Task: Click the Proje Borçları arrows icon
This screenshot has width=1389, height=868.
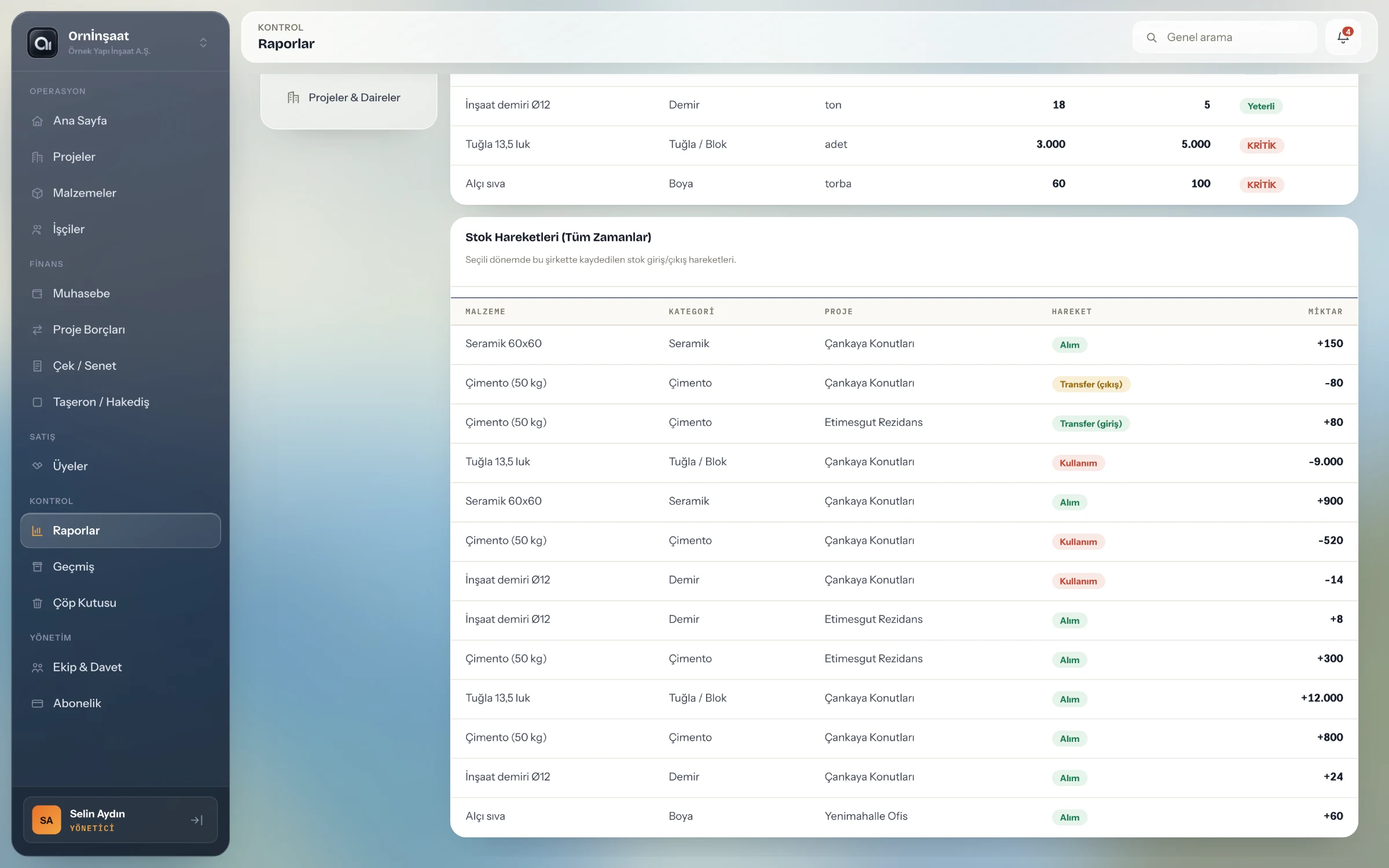Action: (38, 330)
